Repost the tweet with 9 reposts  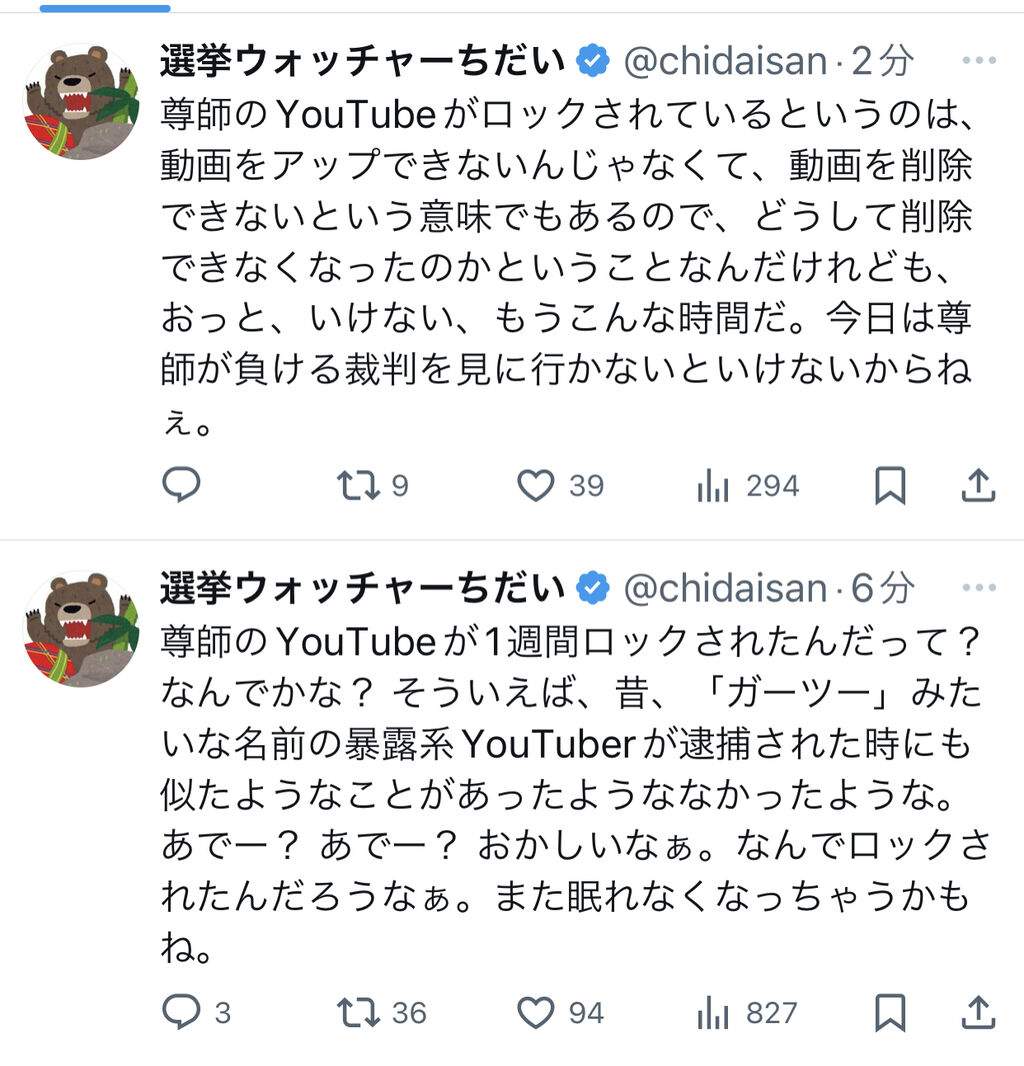pos(358,486)
